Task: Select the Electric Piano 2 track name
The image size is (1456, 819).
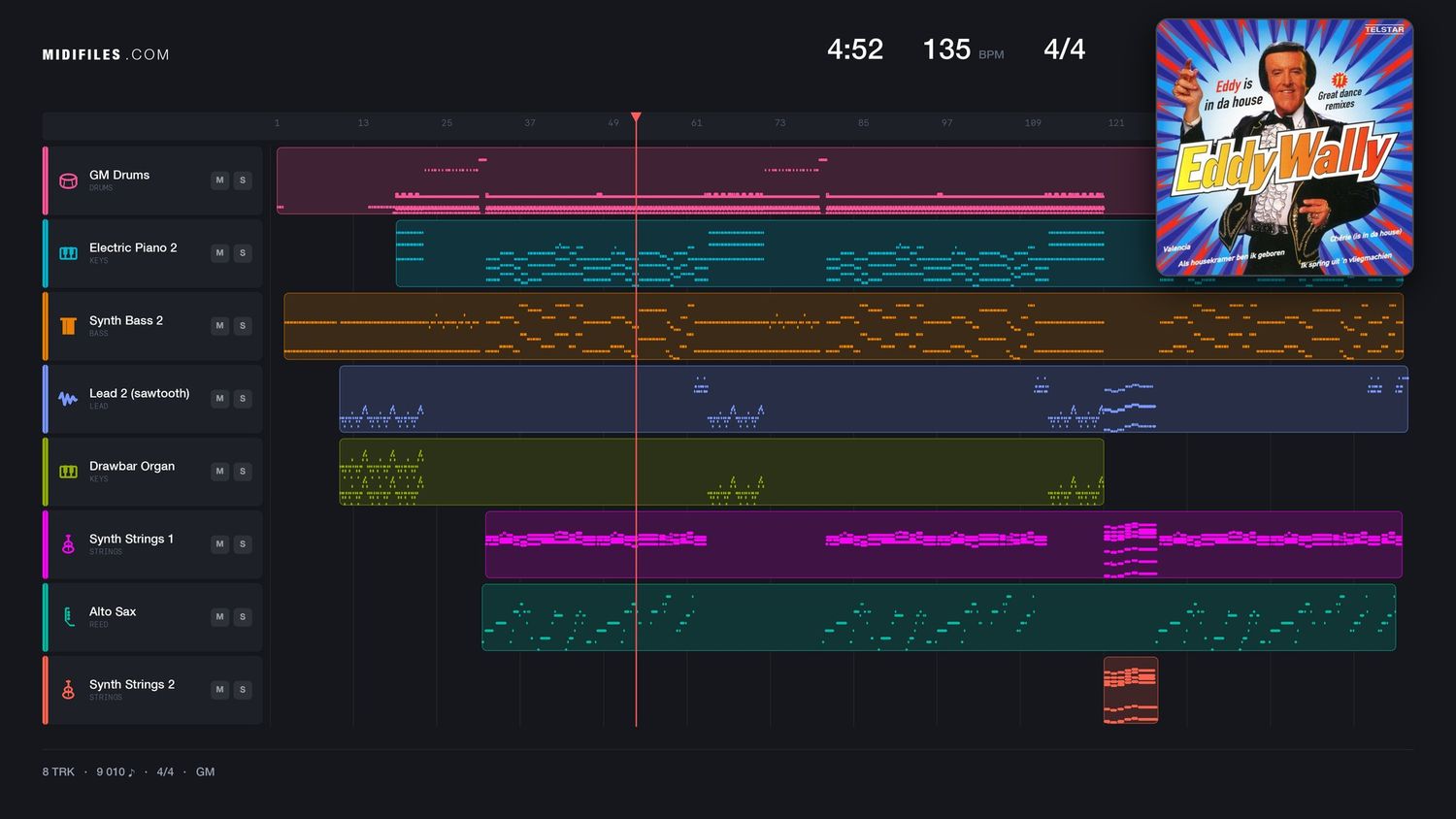Action: 133,247
